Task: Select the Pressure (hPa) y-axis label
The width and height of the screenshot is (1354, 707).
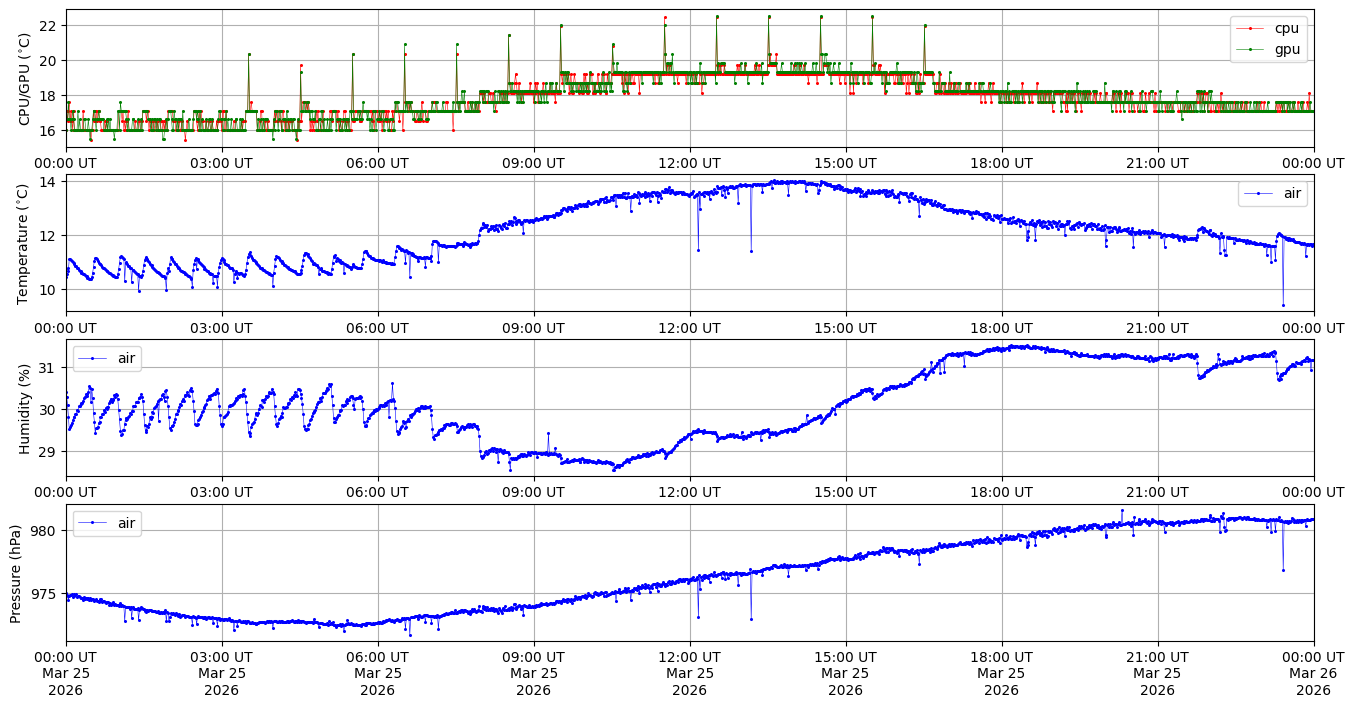Action: click(x=17, y=573)
